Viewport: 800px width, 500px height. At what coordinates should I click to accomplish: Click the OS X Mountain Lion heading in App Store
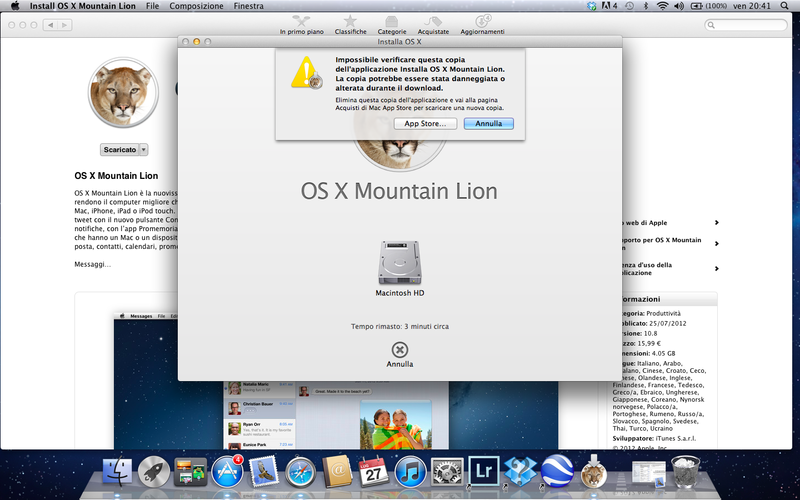(x=116, y=176)
